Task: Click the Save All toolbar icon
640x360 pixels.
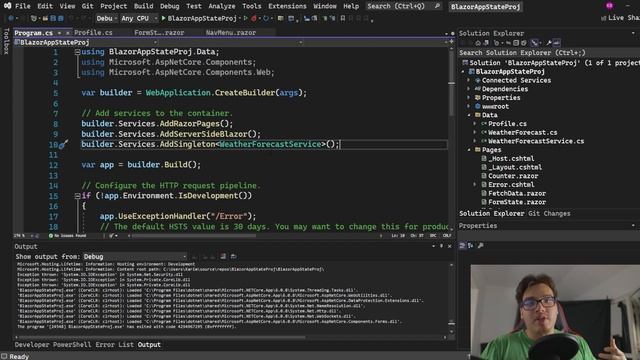Action: [60, 18]
